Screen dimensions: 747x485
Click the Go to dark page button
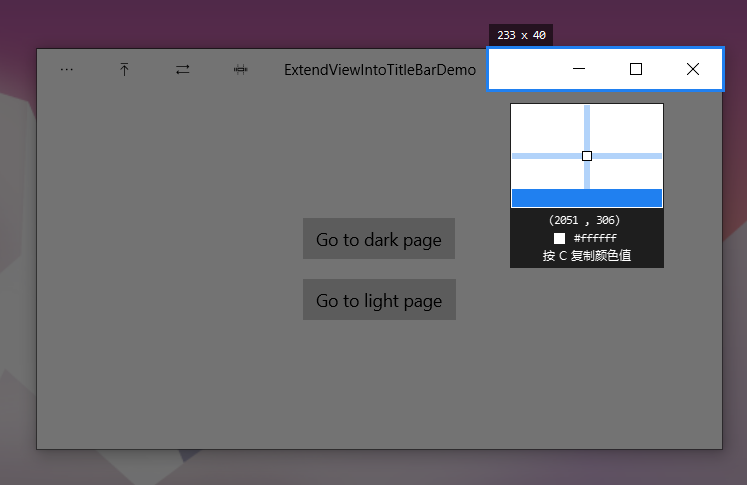point(379,239)
